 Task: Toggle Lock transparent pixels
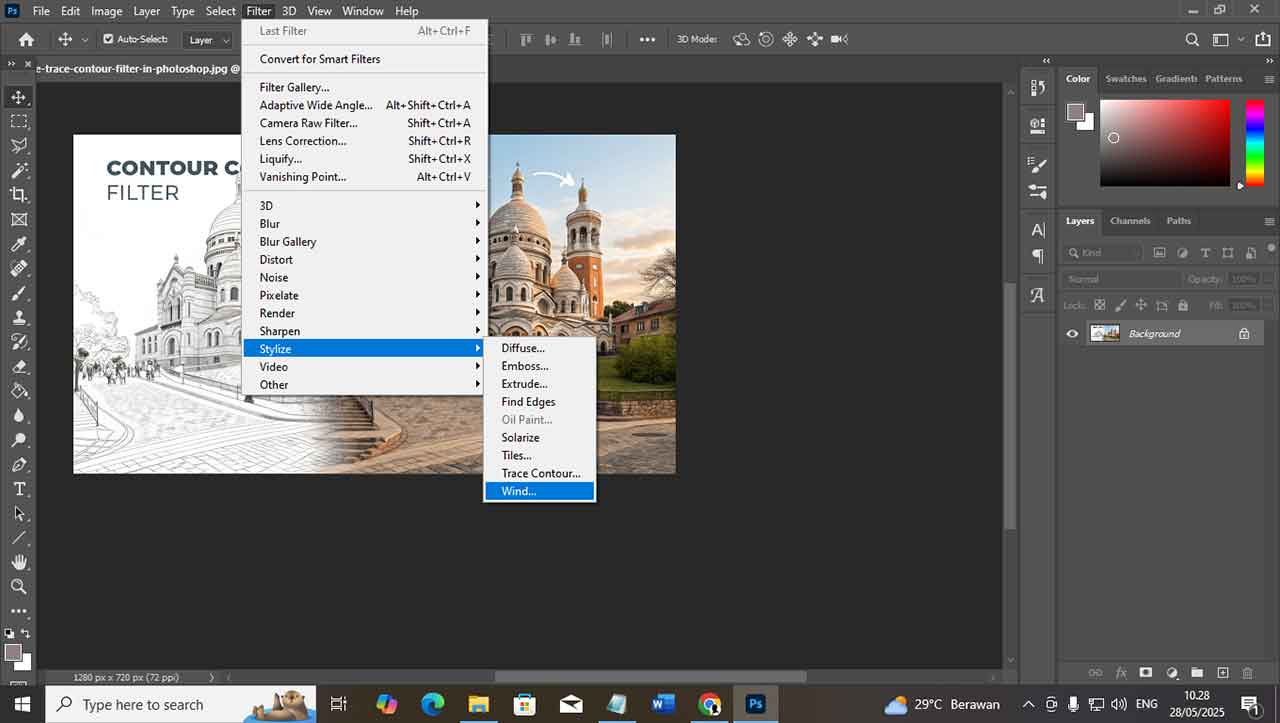tap(1100, 305)
